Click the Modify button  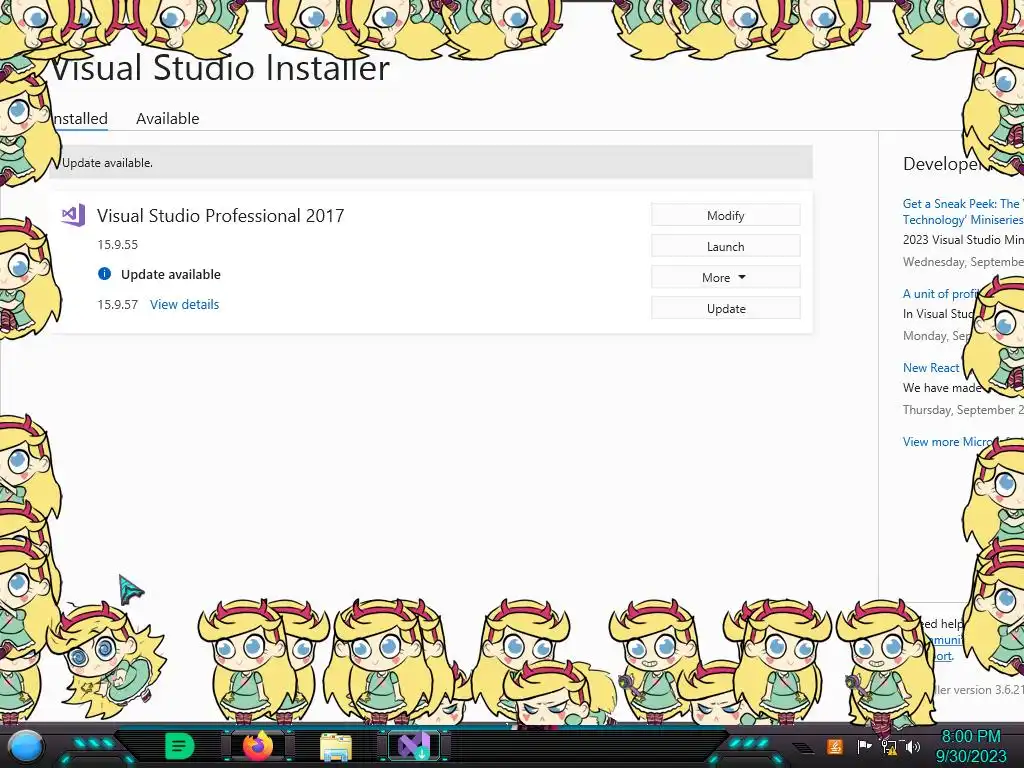click(726, 216)
